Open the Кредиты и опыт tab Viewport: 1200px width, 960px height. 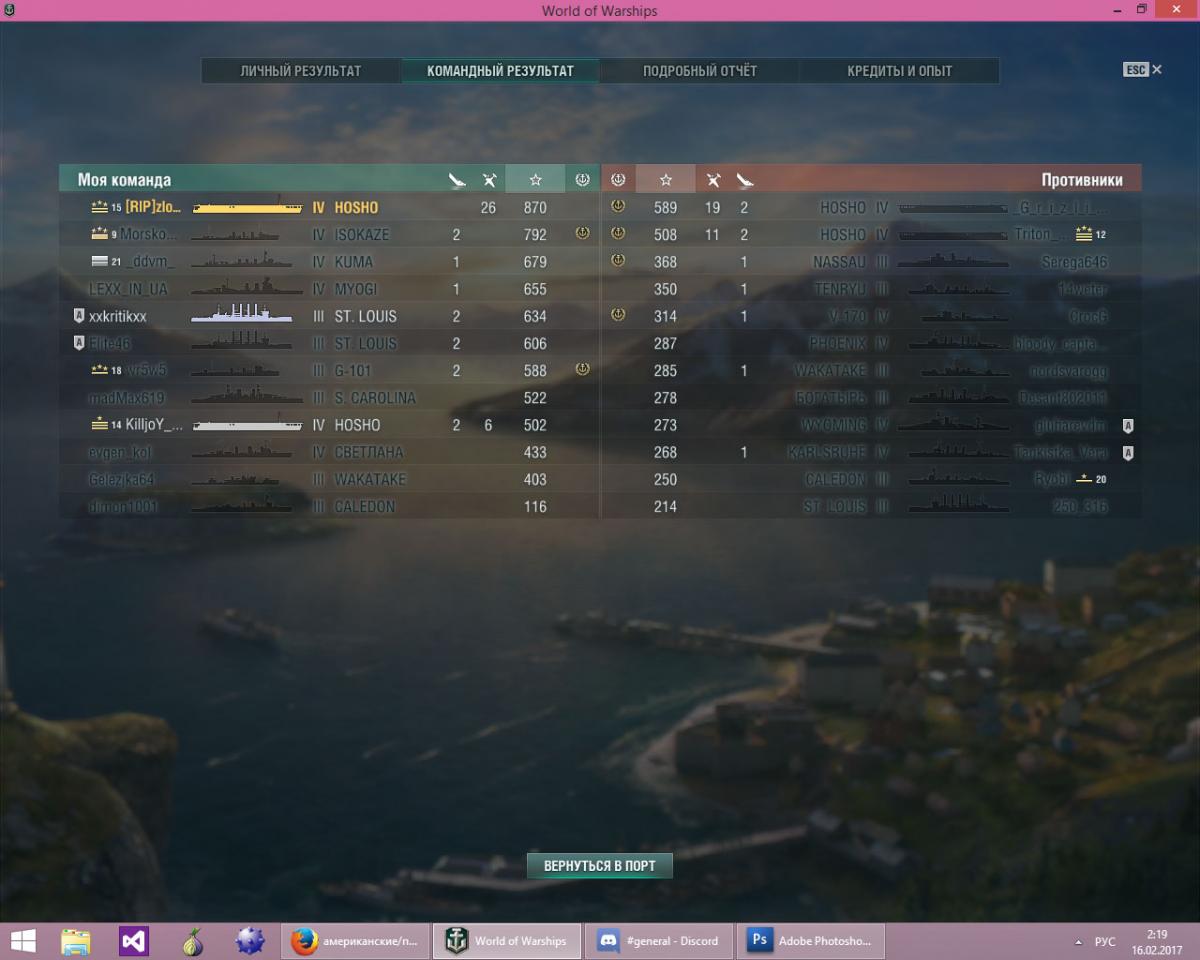click(899, 71)
